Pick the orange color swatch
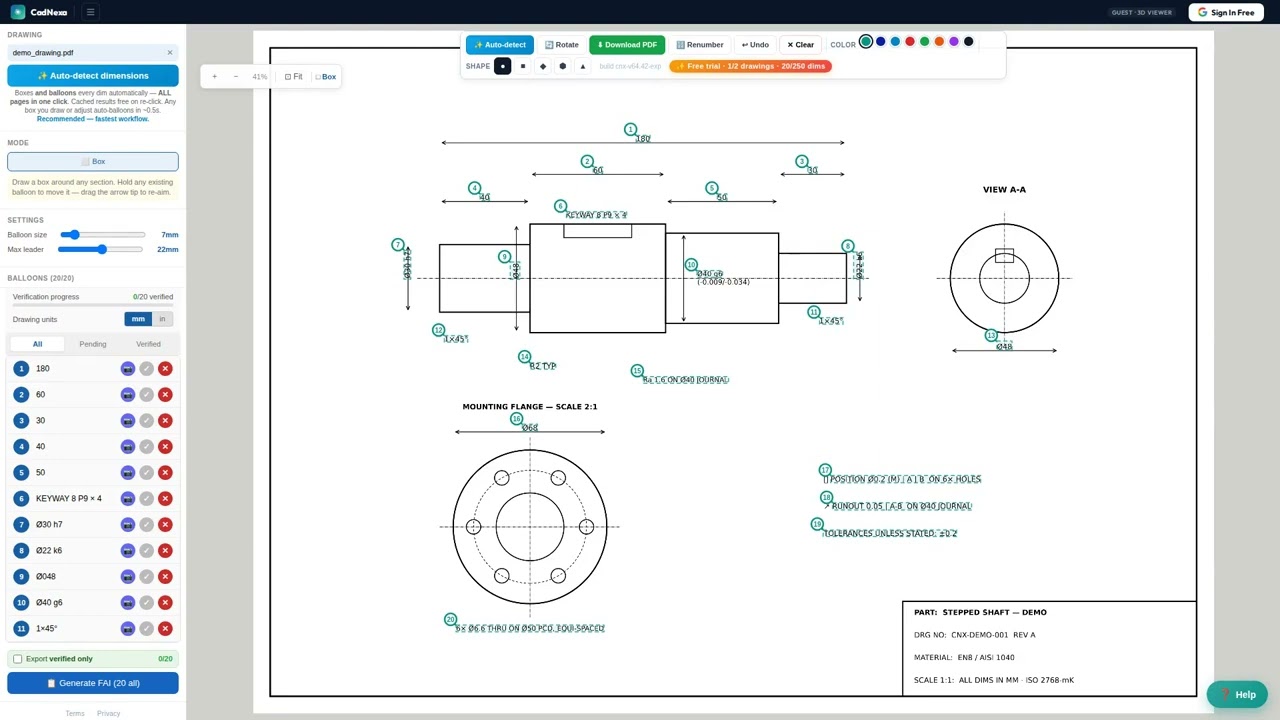The image size is (1280, 720). pos(939,42)
